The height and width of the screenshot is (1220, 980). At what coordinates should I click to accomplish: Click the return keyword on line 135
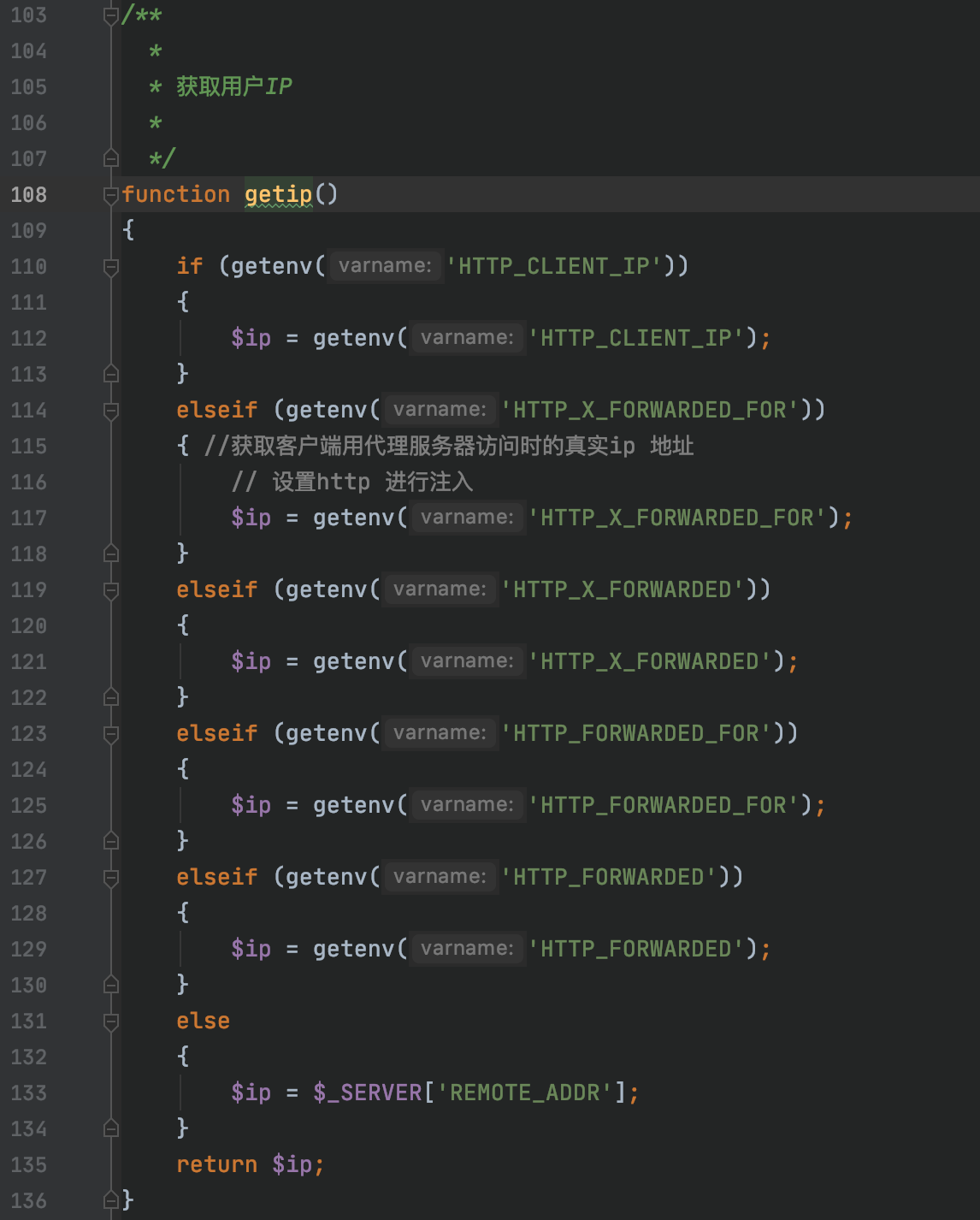[216, 1164]
